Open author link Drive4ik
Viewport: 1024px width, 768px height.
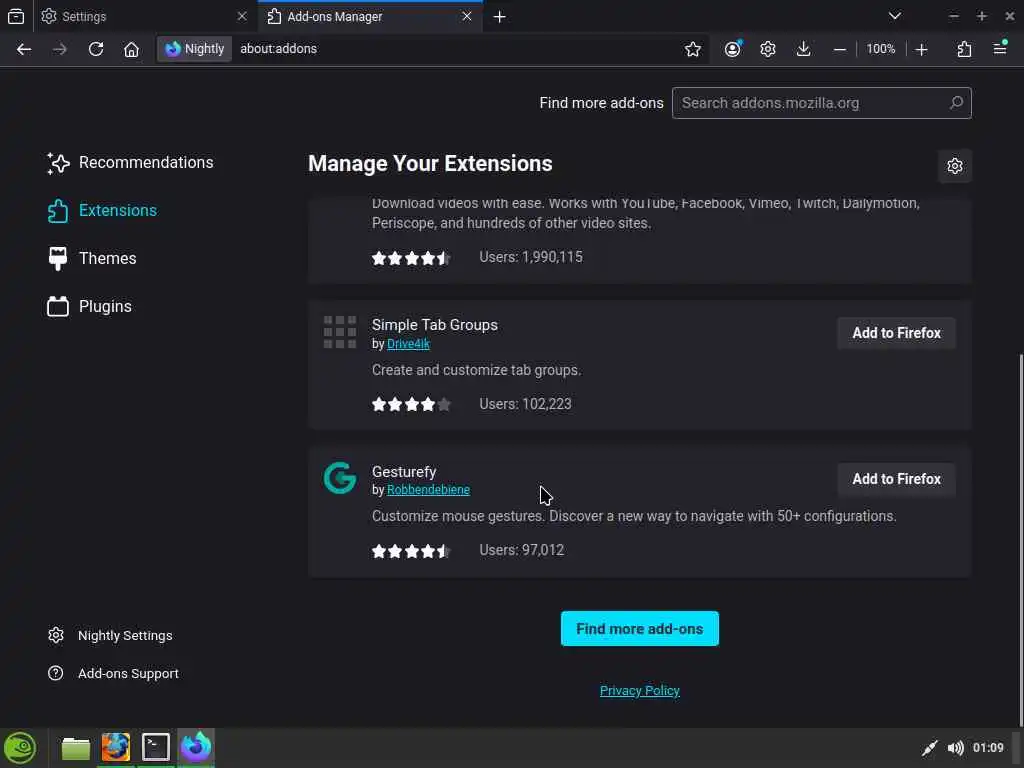[408, 344]
